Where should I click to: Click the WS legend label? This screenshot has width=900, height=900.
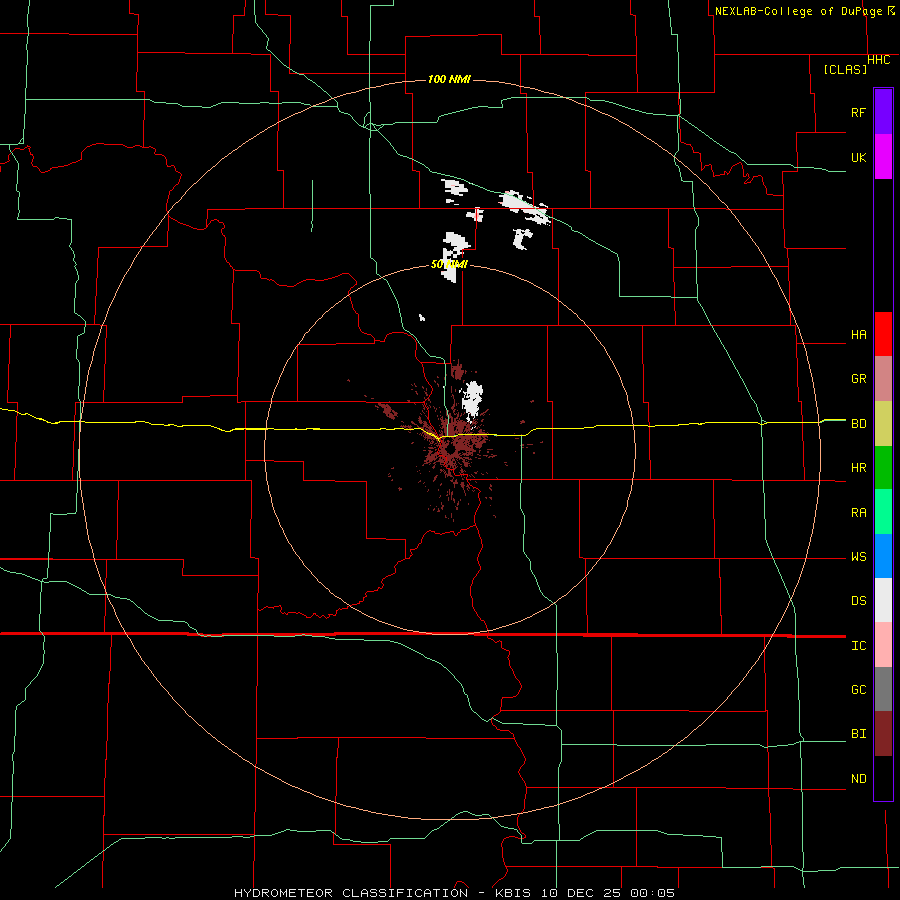coord(858,557)
